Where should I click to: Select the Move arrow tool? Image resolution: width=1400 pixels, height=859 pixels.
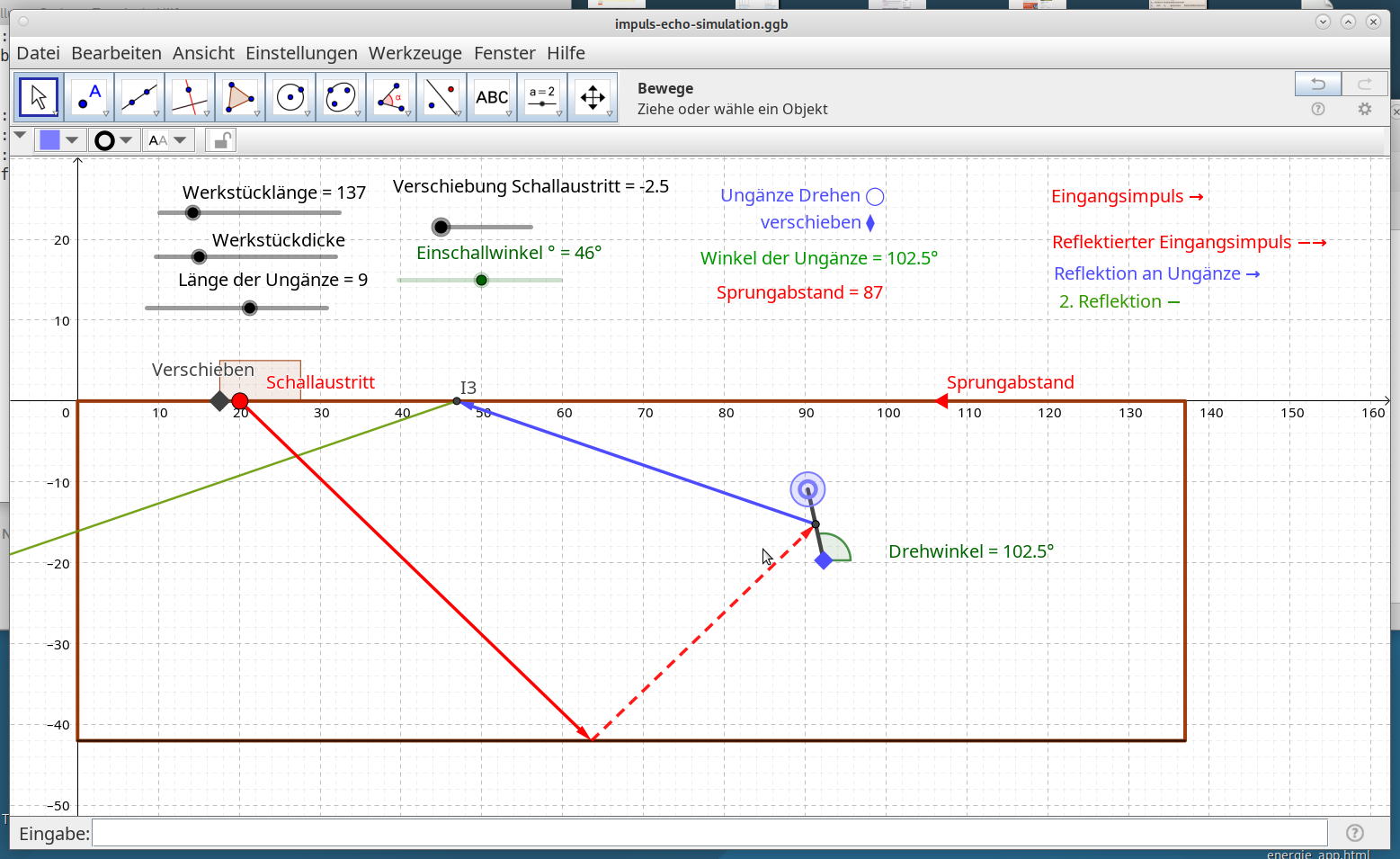pos(39,97)
